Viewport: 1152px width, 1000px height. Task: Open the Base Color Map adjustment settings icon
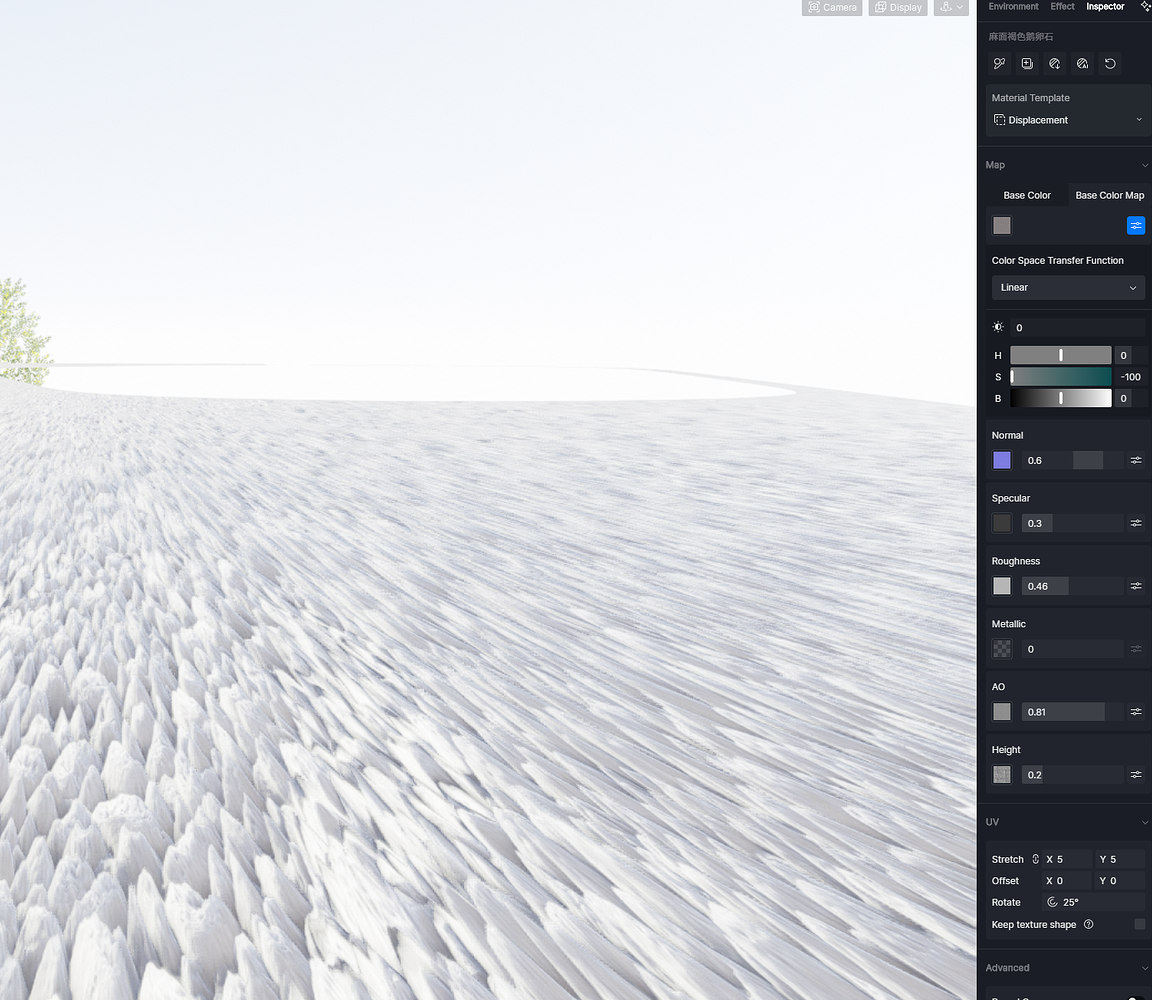tap(1136, 225)
